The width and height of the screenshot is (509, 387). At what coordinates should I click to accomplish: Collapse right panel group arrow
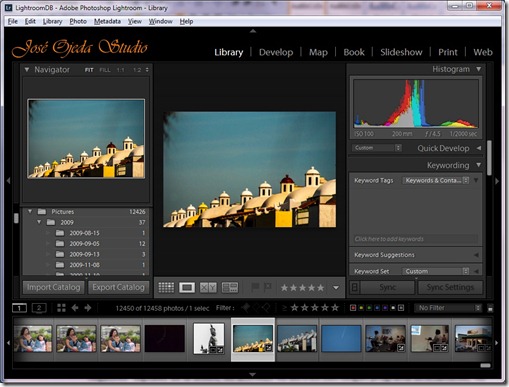(497, 181)
